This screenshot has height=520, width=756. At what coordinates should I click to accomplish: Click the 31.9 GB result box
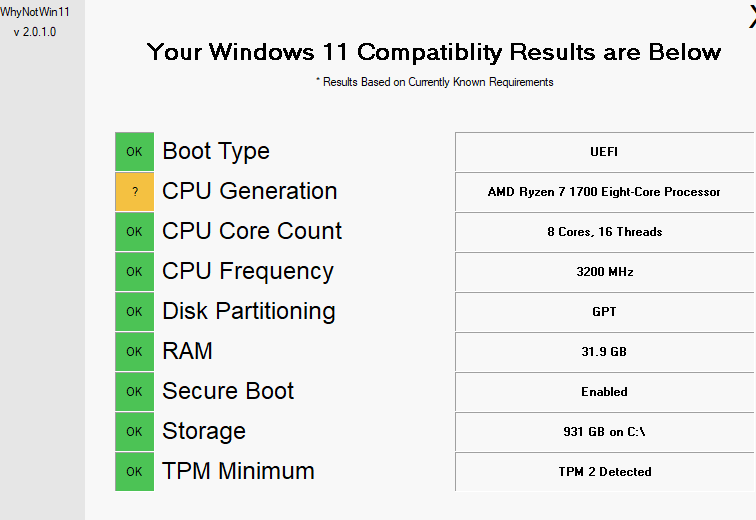click(x=604, y=352)
